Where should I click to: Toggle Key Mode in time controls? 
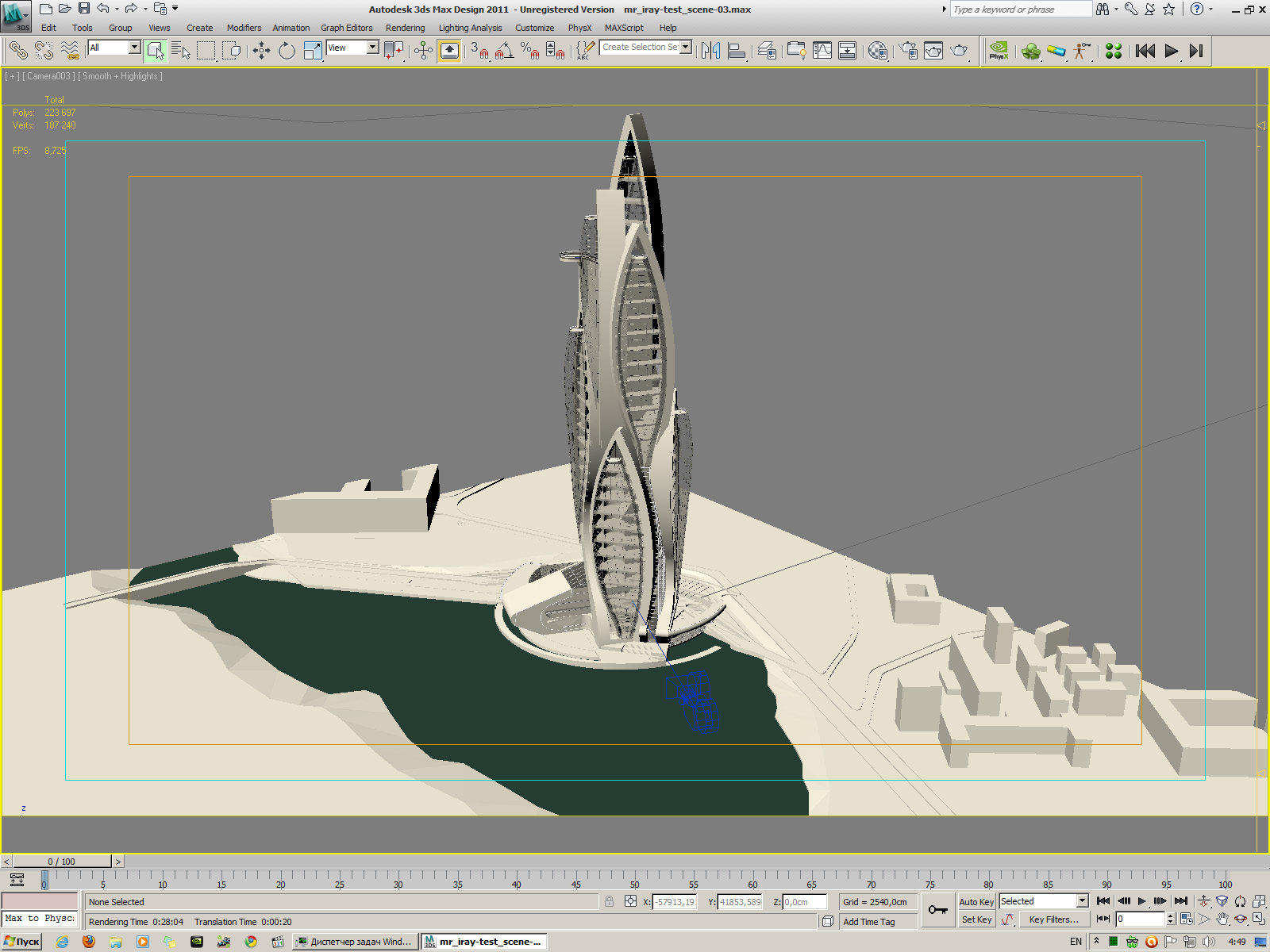(1103, 919)
